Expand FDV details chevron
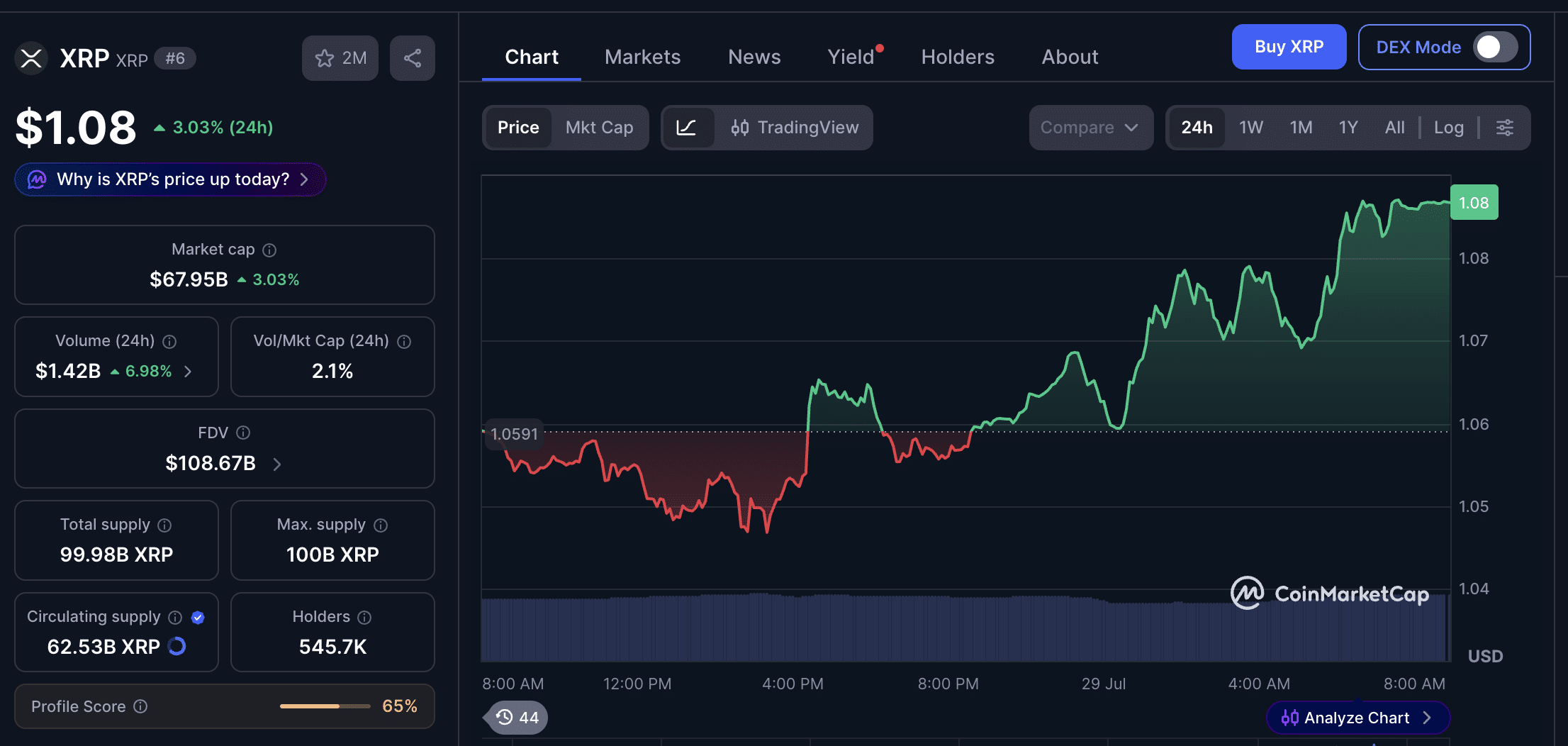Viewport: 1568px width, 746px height. coord(277,464)
